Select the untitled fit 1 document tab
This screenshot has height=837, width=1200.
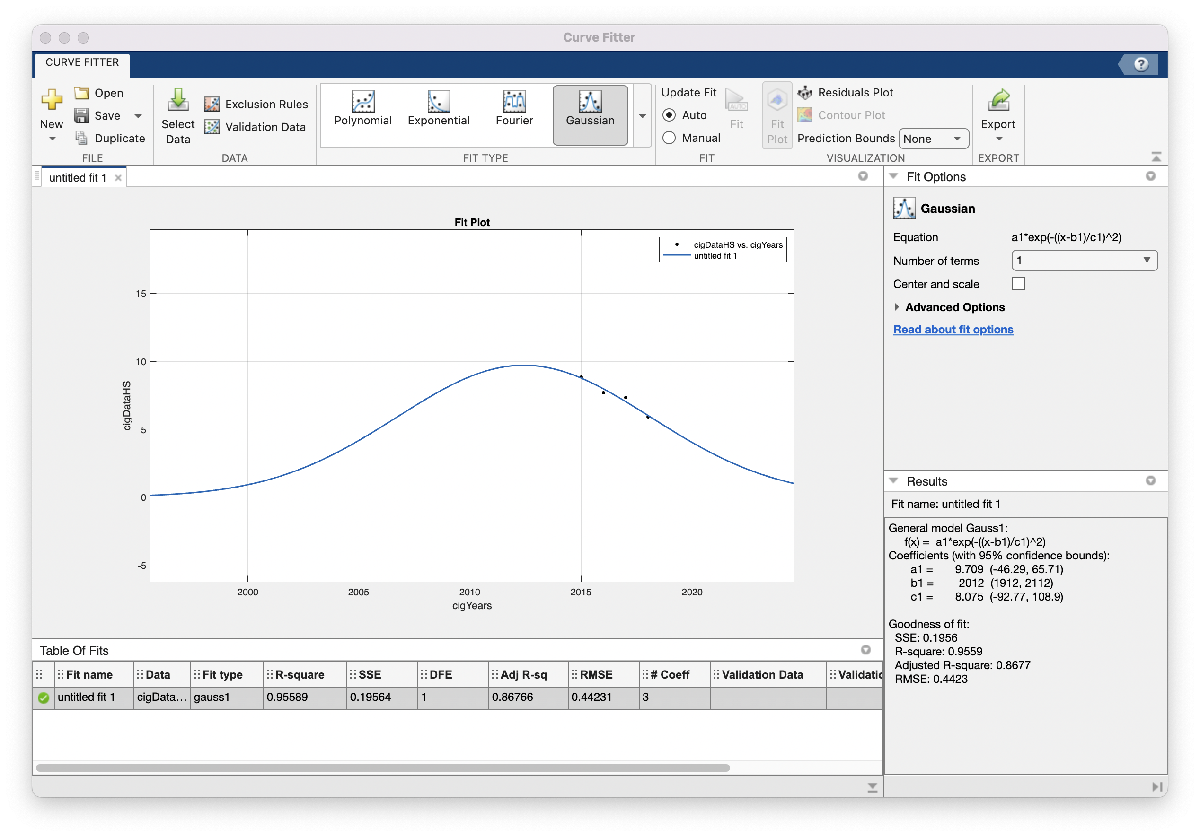point(77,178)
